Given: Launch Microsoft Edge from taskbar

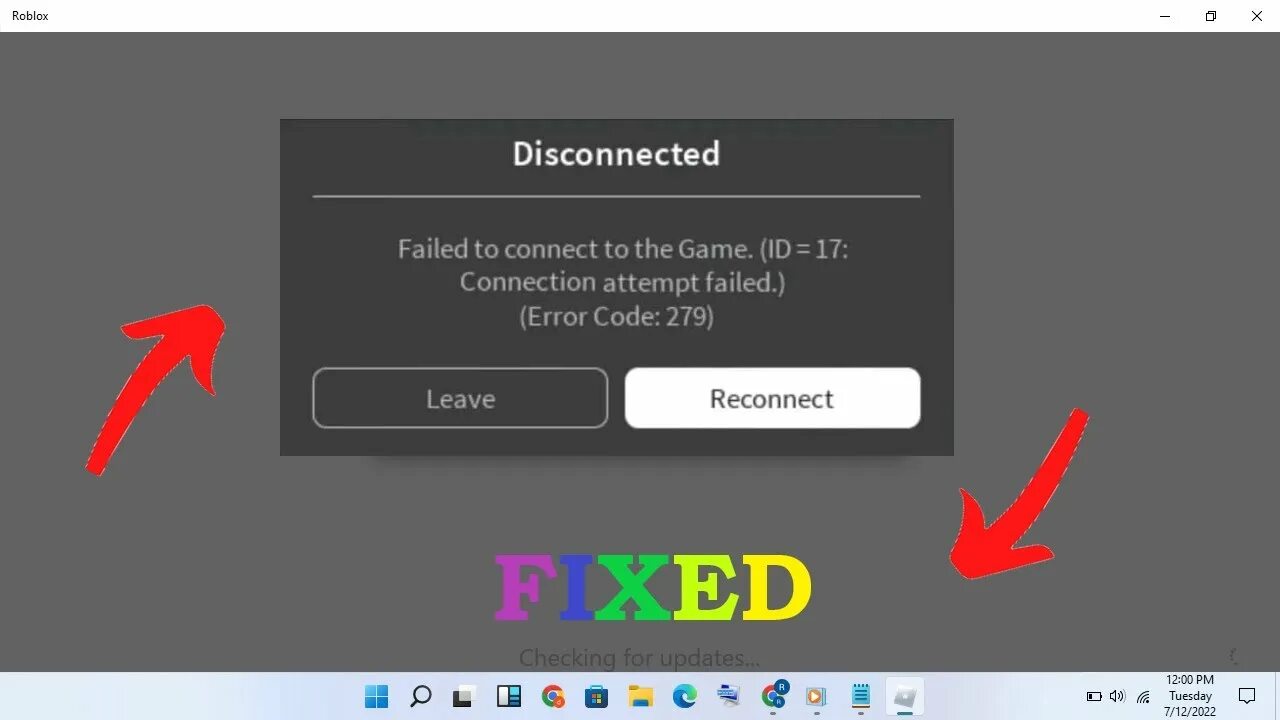Looking at the screenshot, I should [685, 696].
